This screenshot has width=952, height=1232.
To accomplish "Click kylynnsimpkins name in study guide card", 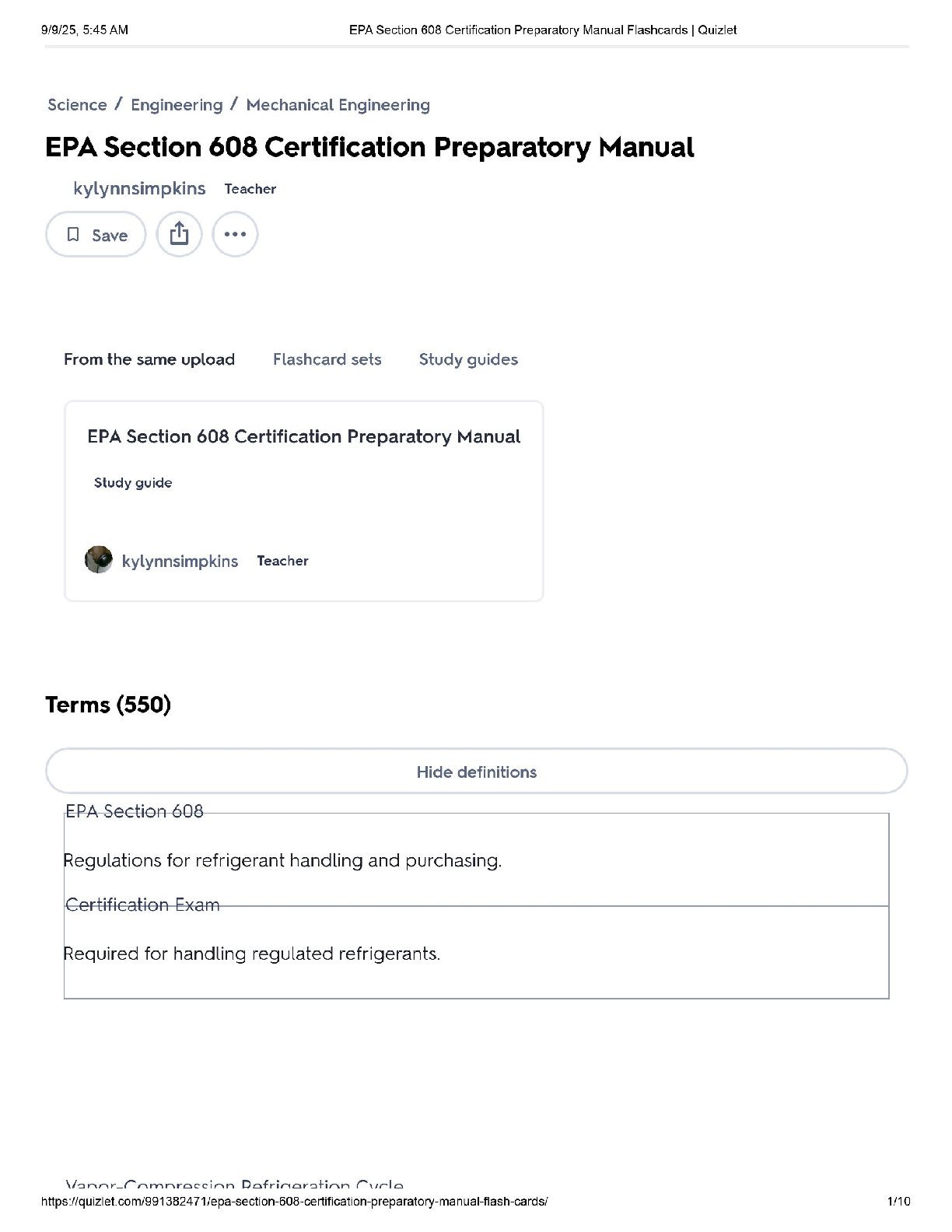I will [180, 561].
